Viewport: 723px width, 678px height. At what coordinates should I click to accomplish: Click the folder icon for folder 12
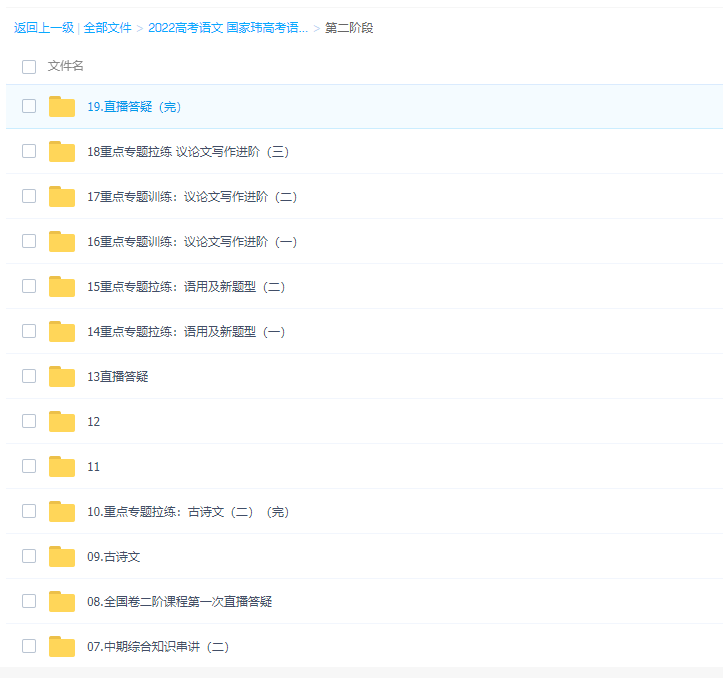coord(62,422)
